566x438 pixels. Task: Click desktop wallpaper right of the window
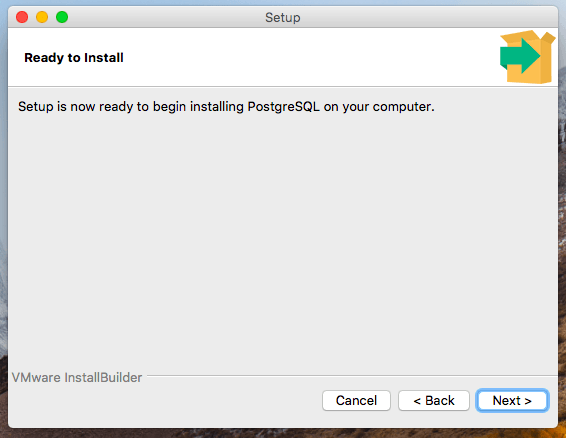562,217
